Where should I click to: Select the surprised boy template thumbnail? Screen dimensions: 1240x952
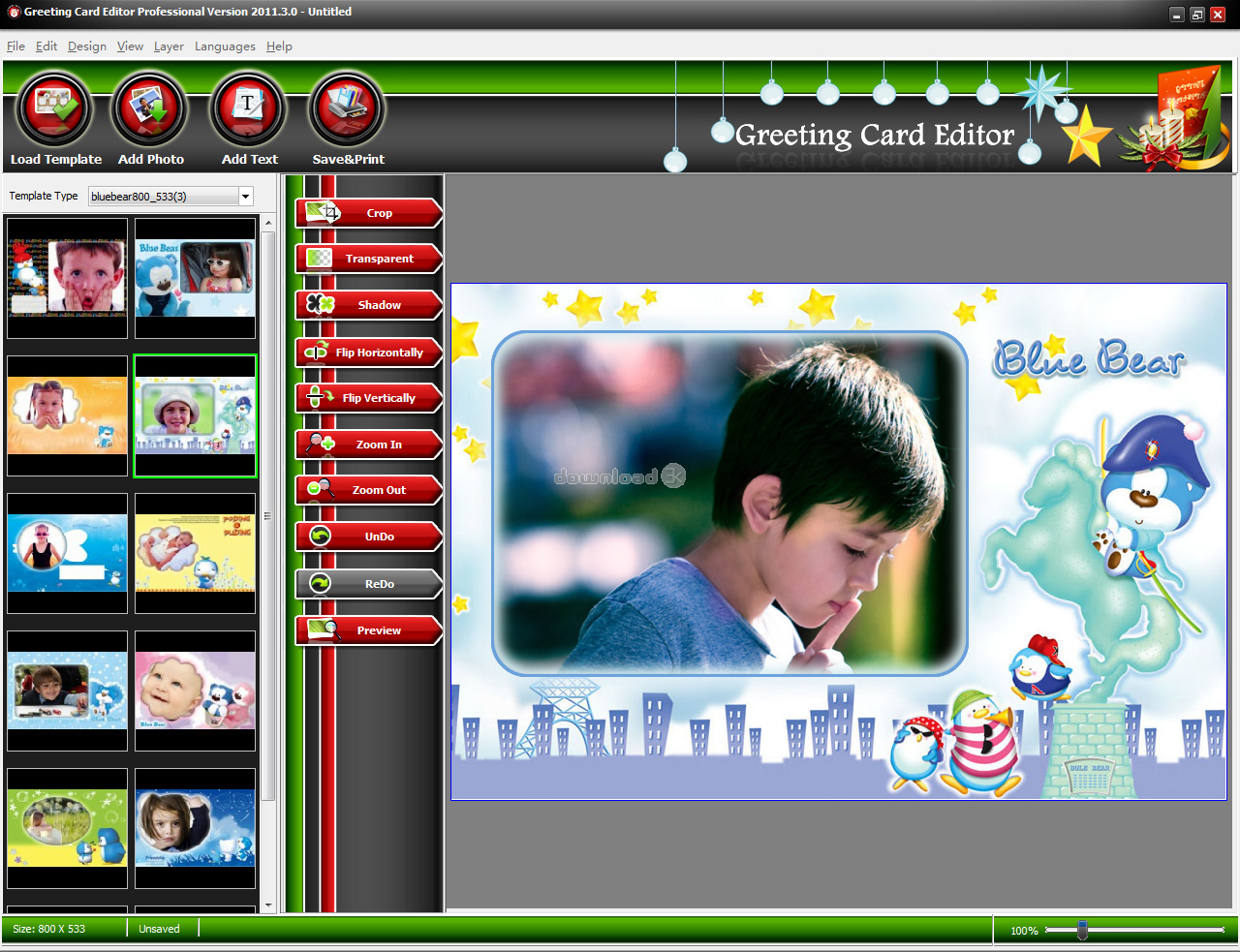coord(67,278)
